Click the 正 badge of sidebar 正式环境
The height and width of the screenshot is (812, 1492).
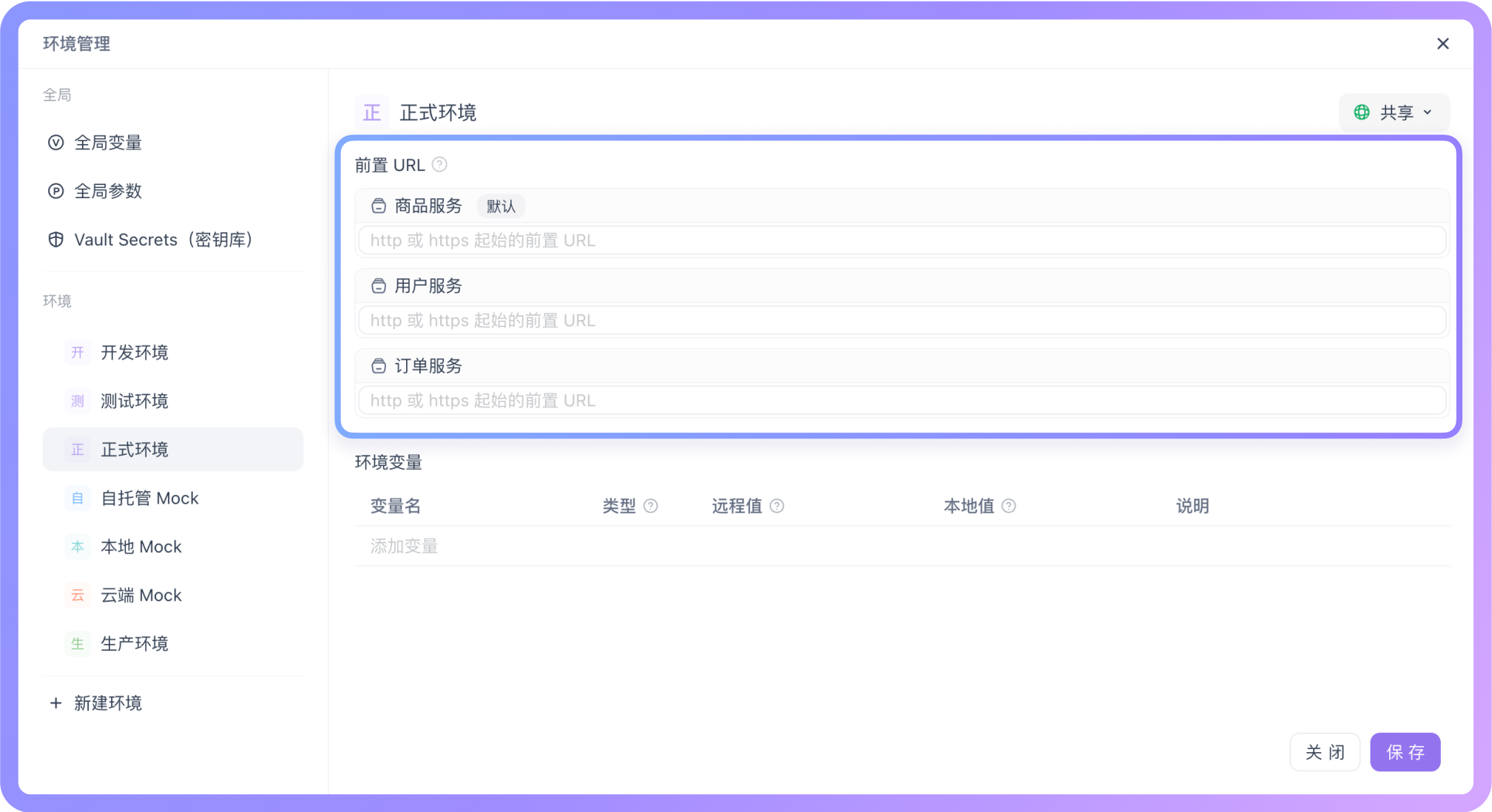pyautogui.click(x=78, y=450)
